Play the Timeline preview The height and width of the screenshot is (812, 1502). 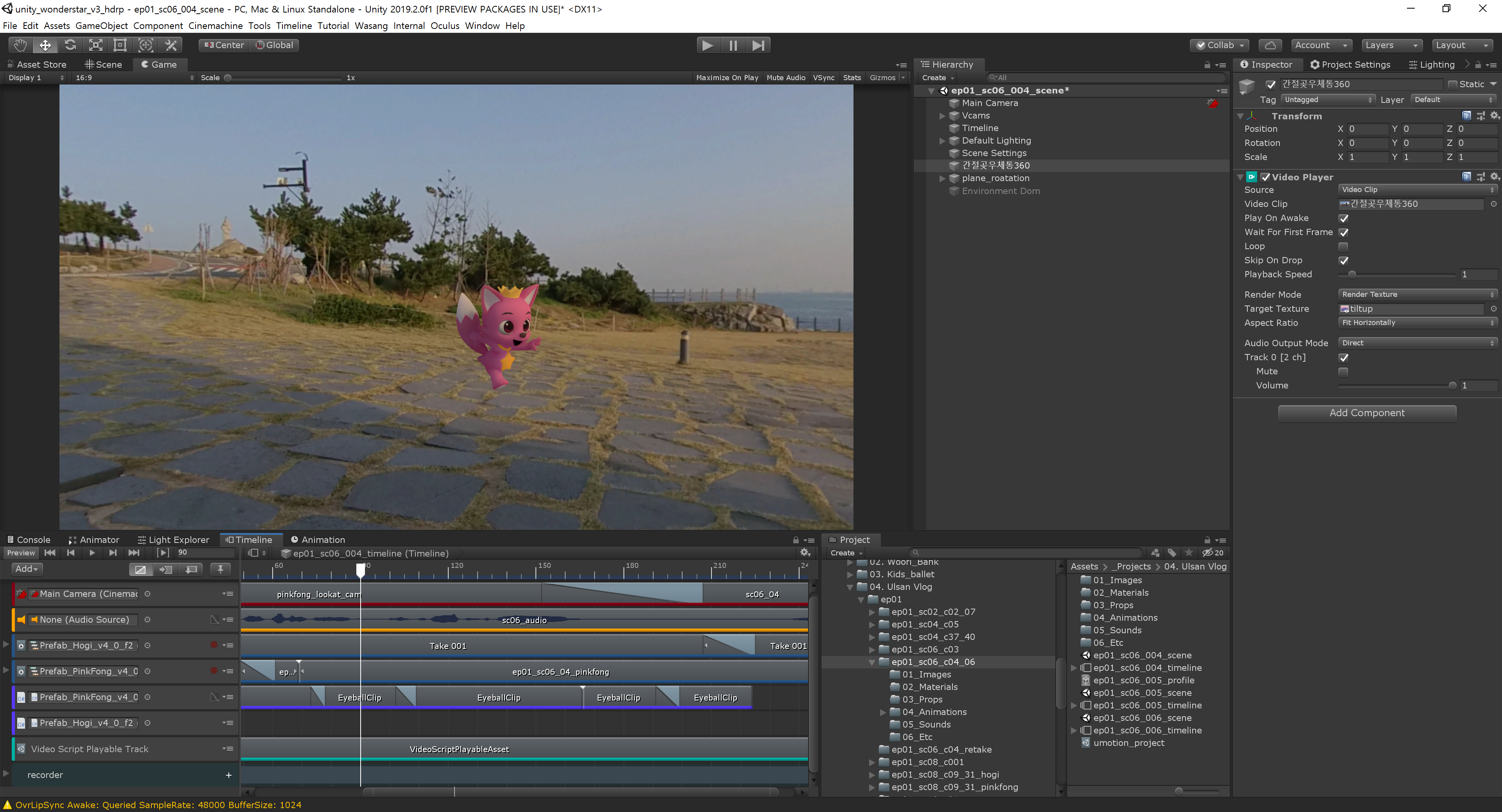pyautogui.click(x=92, y=552)
